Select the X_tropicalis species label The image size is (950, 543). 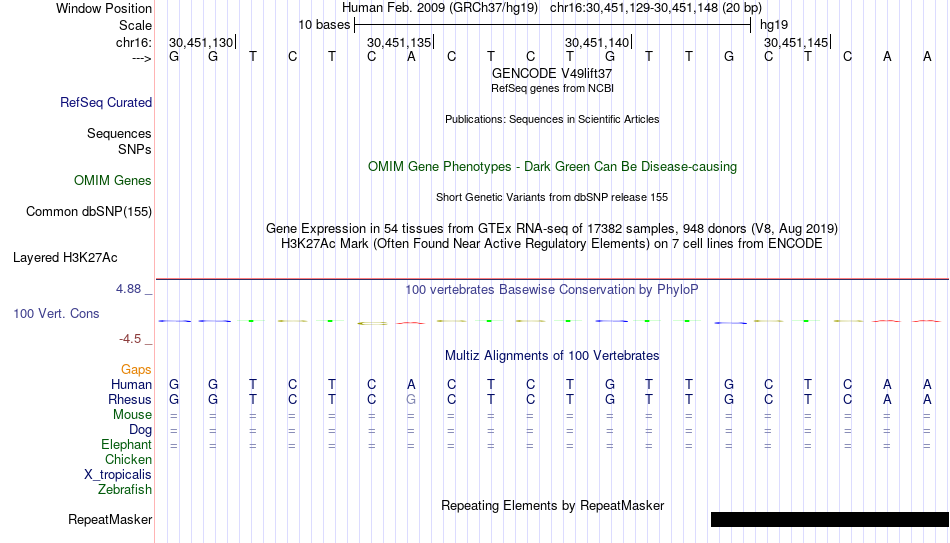118,475
